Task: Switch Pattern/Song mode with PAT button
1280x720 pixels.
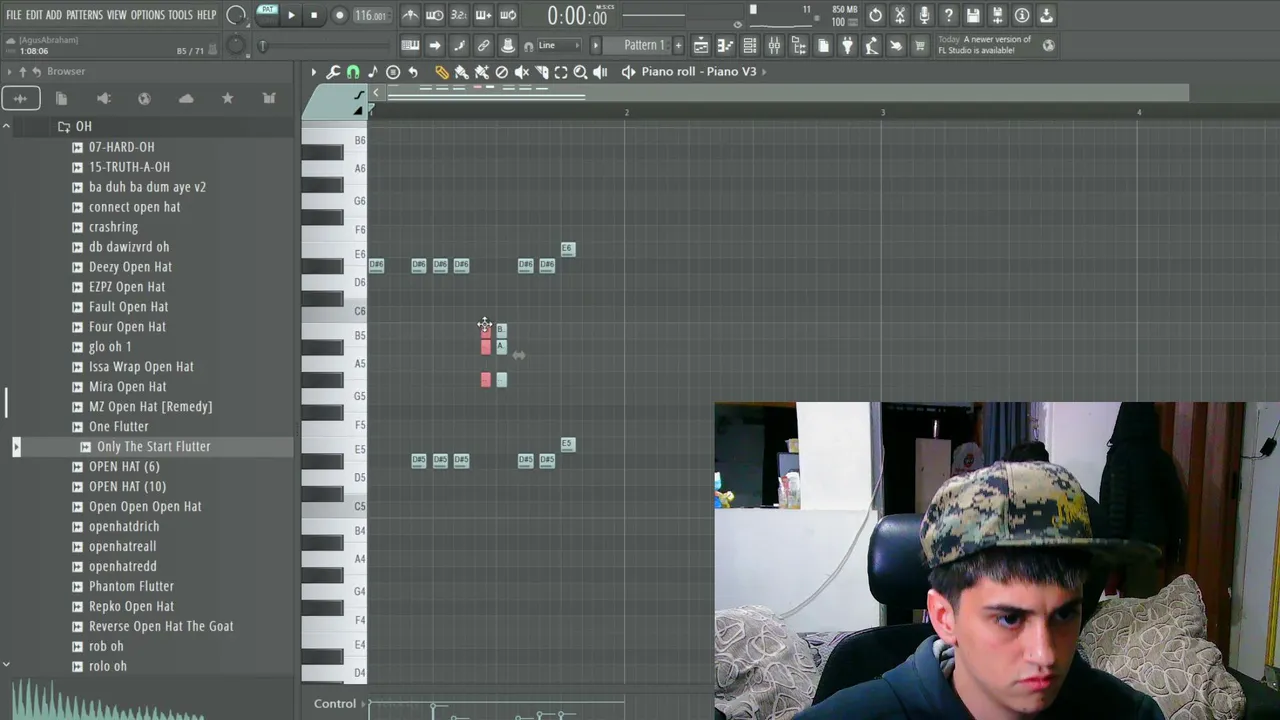Action: click(x=267, y=13)
